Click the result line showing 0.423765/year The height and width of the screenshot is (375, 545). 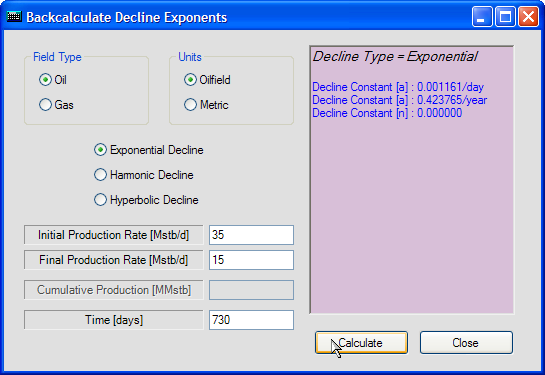399,100
